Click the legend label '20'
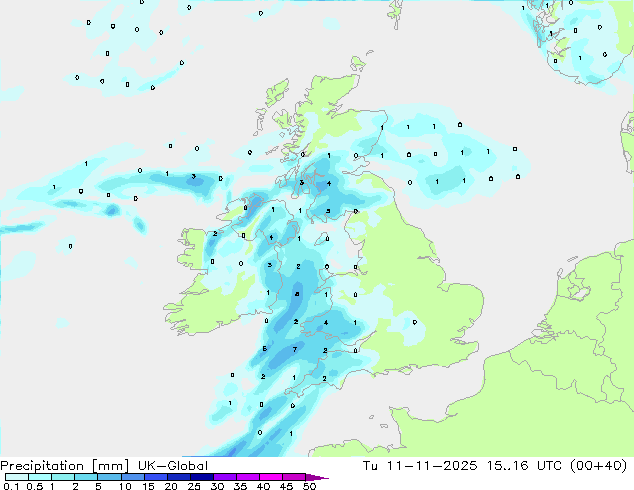This screenshot has width=634, height=490. (171, 486)
